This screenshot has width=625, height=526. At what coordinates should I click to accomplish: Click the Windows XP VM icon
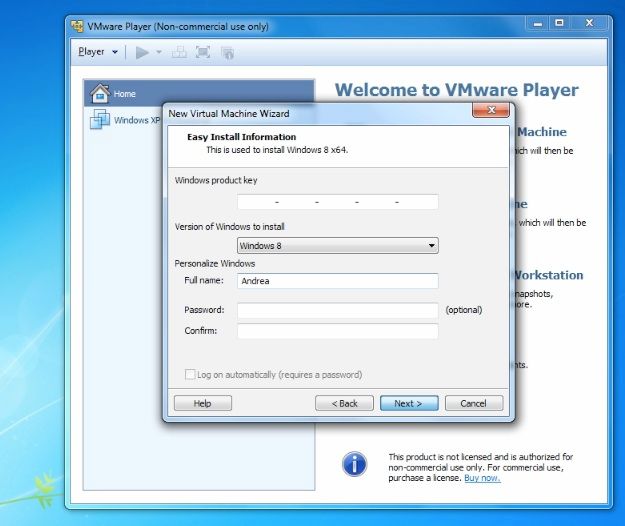click(100, 119)
